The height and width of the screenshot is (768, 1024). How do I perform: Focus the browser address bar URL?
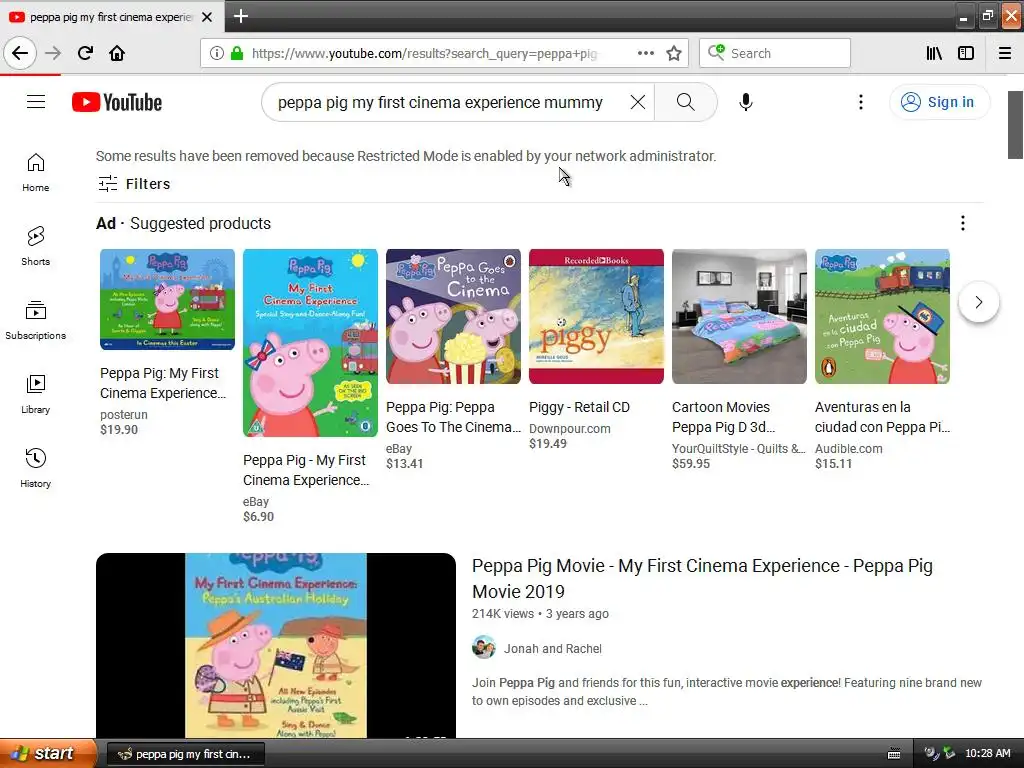pyautogui.click(x=424, y=54)
